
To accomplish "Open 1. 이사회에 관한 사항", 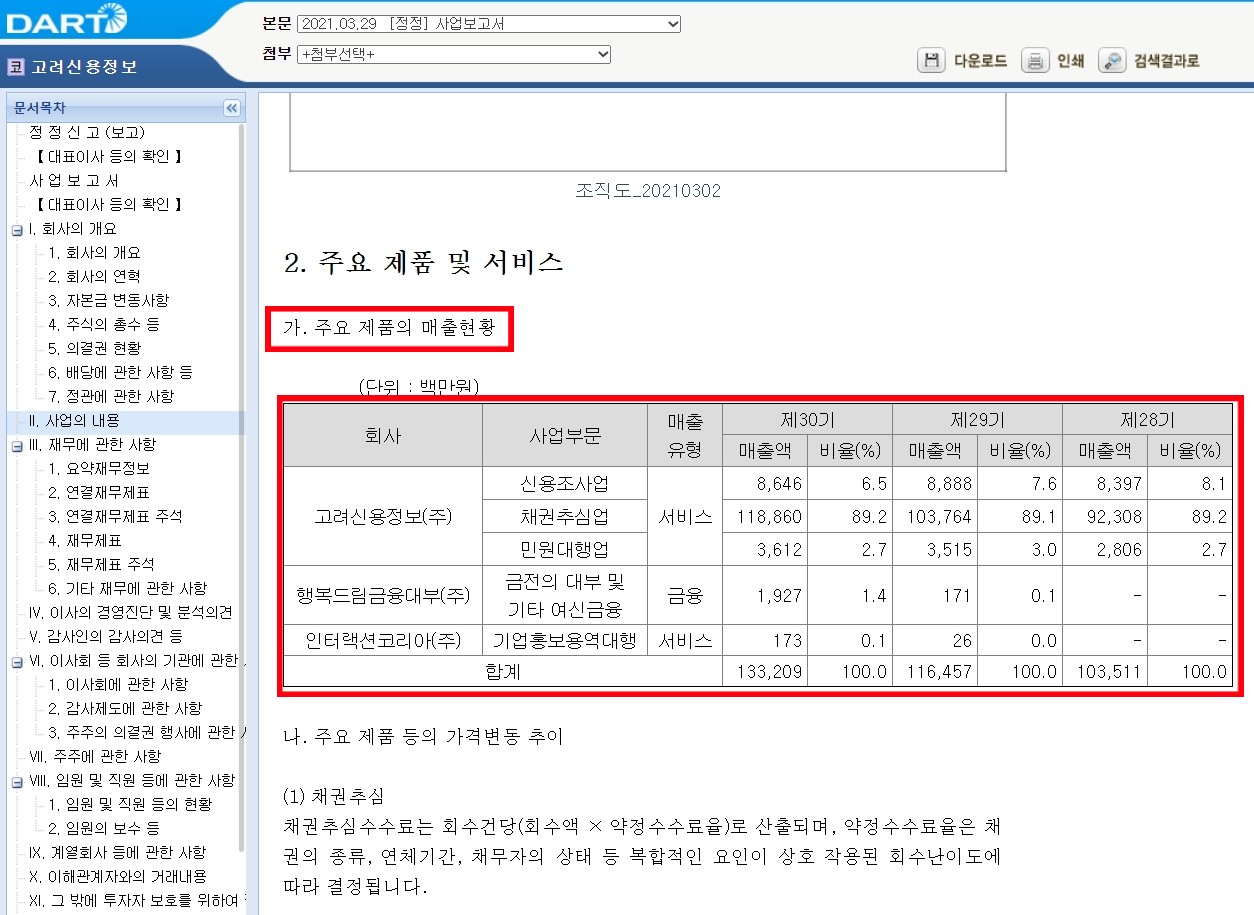I will pyautogui.click(x=117, y=684).
